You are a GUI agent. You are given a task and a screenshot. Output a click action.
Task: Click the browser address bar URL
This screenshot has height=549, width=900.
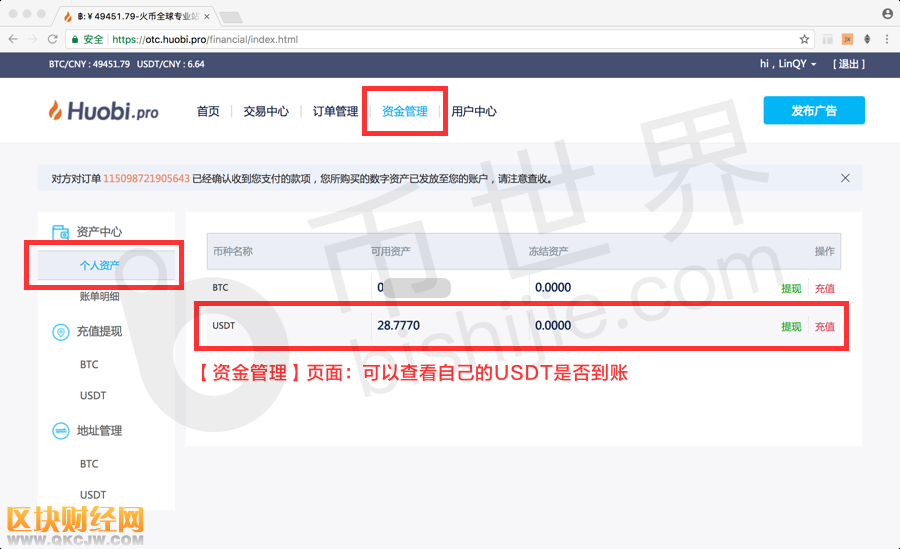tap(205, 39)
